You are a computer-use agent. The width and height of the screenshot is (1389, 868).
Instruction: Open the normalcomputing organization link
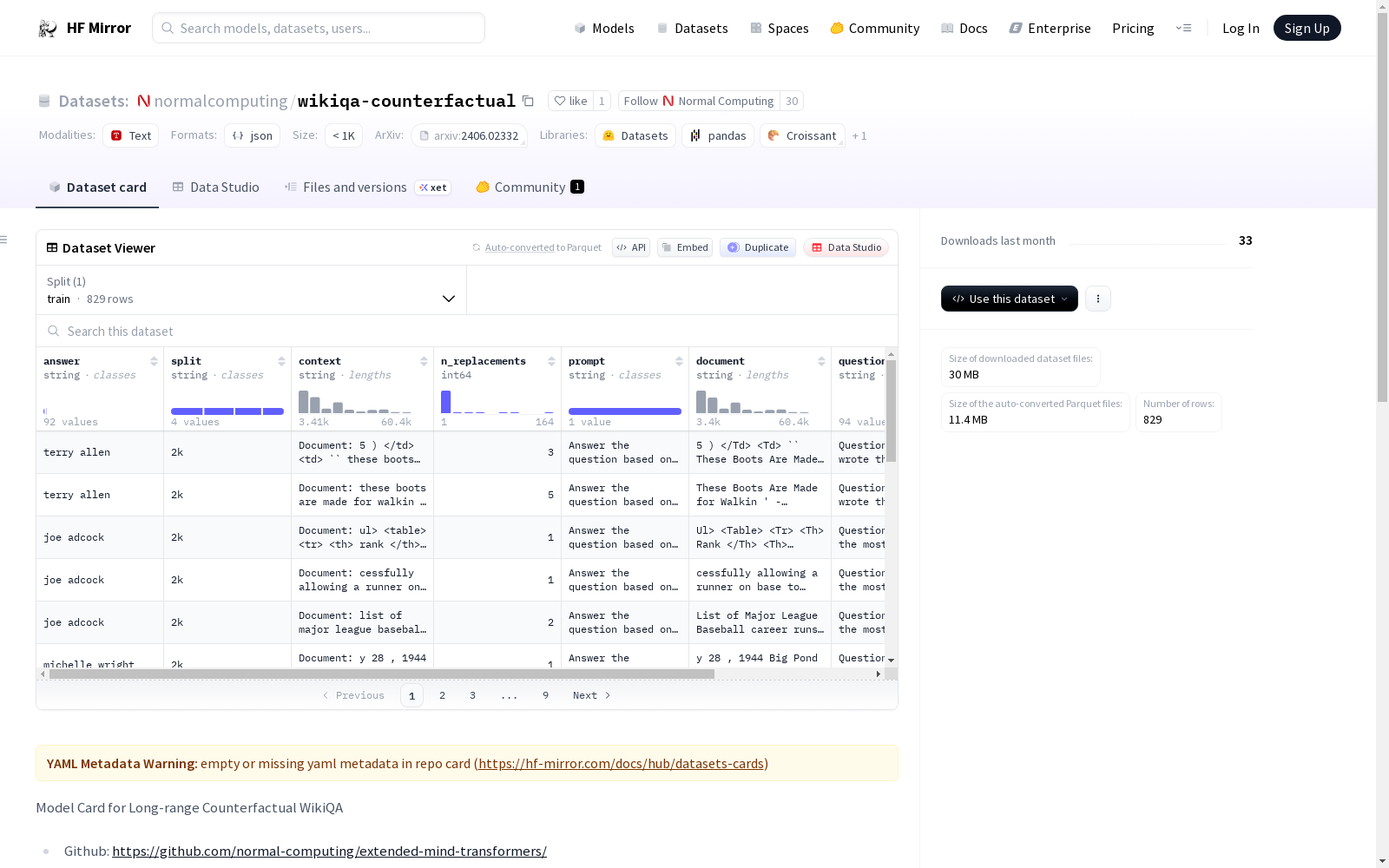[221, 101]
